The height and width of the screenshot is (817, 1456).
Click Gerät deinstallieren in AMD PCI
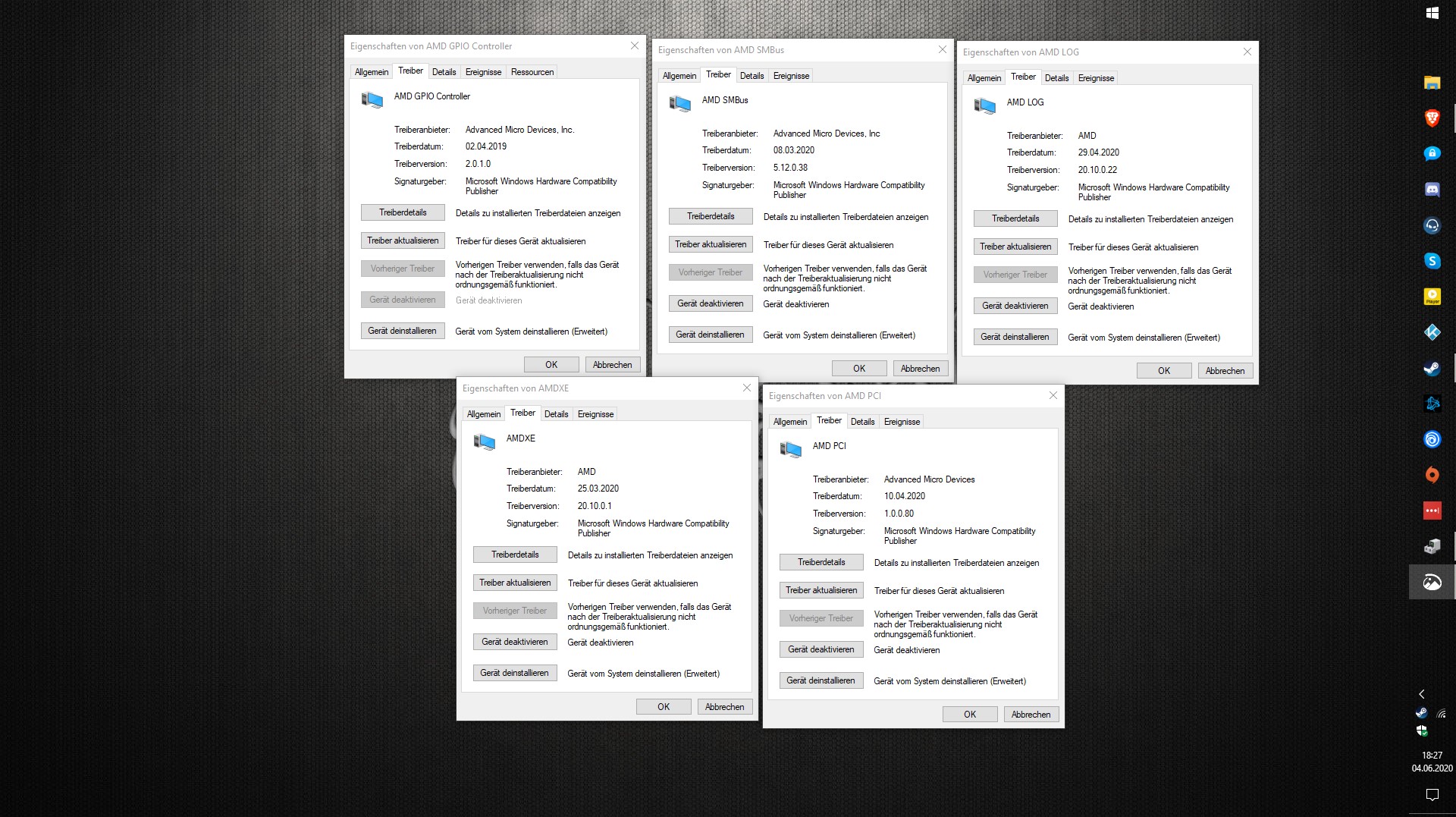coord(821,680)
